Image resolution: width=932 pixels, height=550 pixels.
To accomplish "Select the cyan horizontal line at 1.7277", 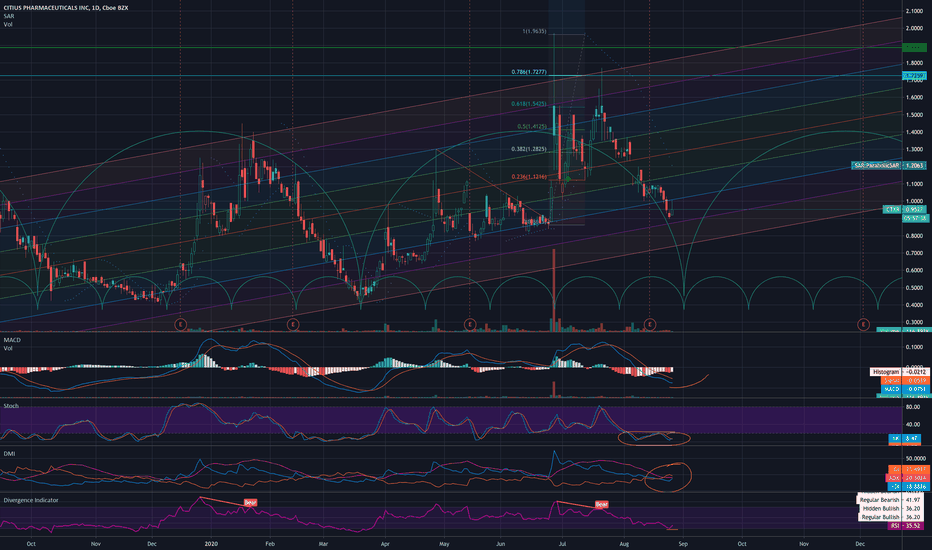I will (451, 76).
